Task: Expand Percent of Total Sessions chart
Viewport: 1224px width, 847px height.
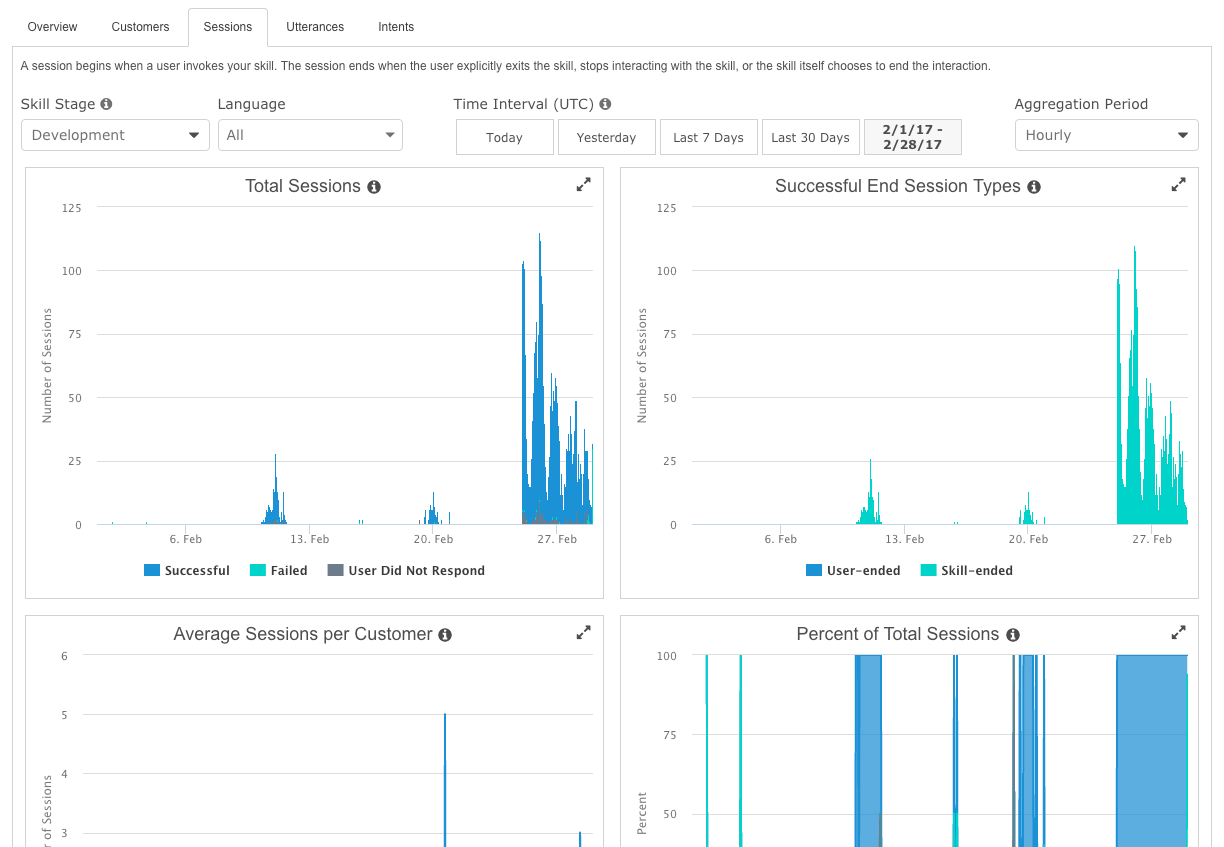Action: pos(1179,632)
